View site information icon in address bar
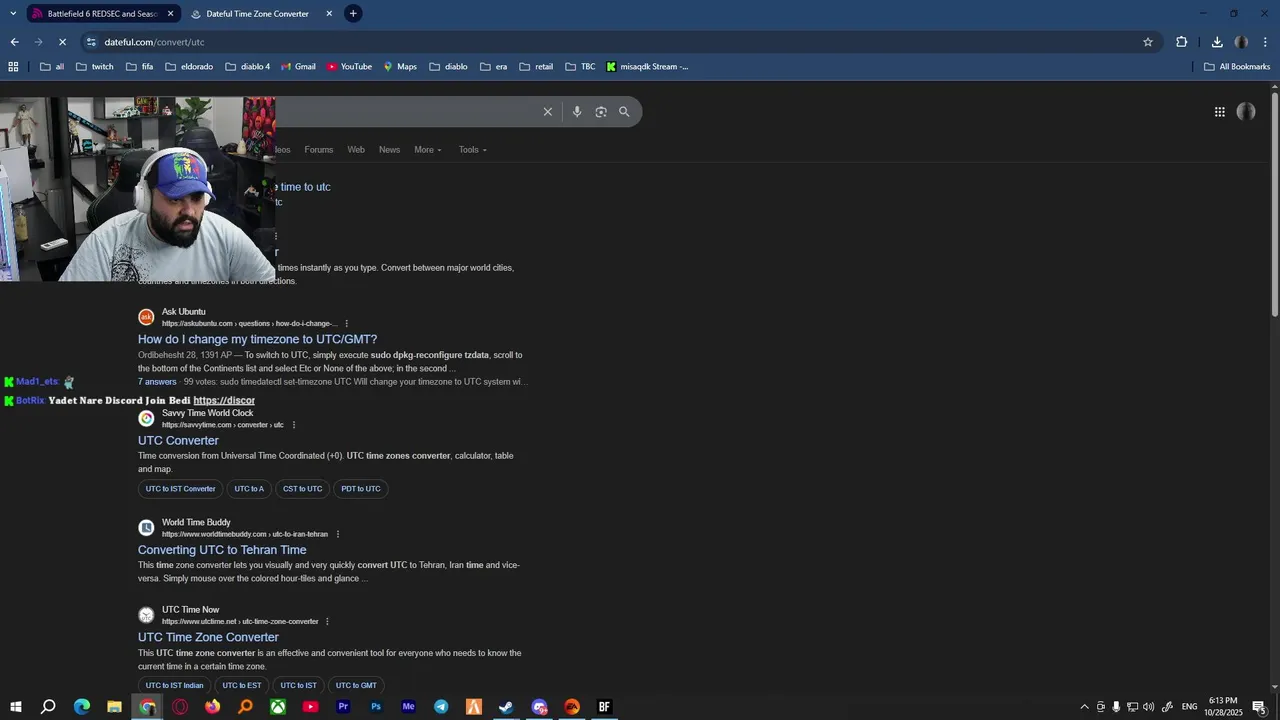Viewport: 1280px width, 720px height. click(91, 42)
